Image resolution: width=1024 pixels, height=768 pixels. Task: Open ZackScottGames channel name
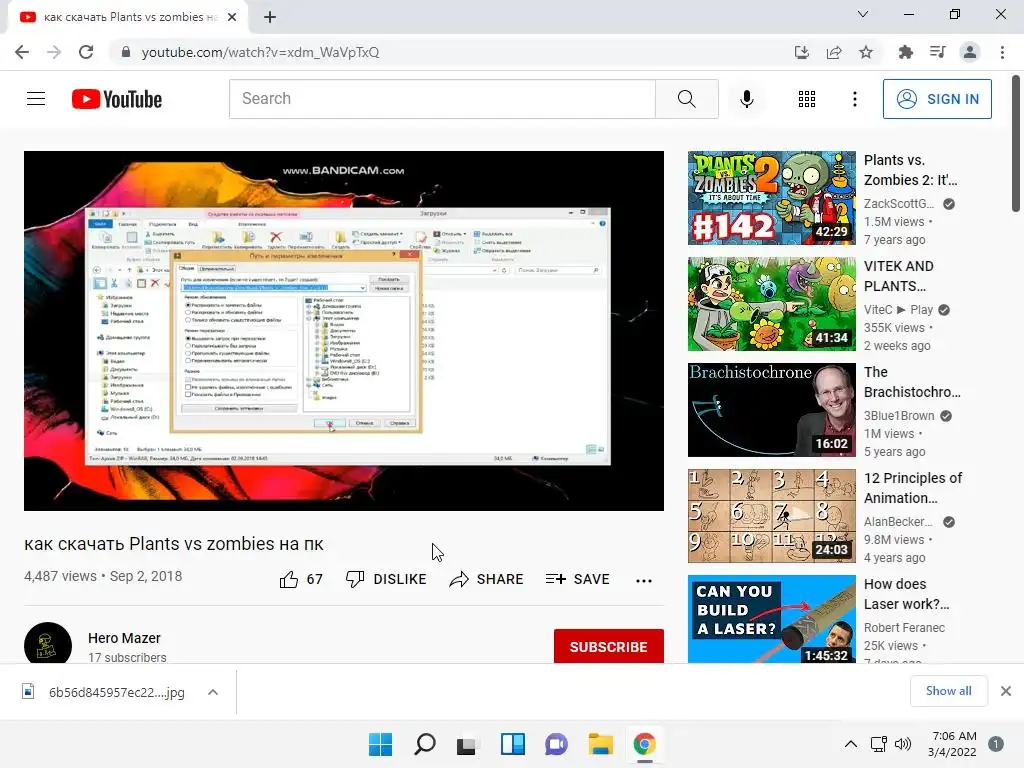tap(899, 204)
